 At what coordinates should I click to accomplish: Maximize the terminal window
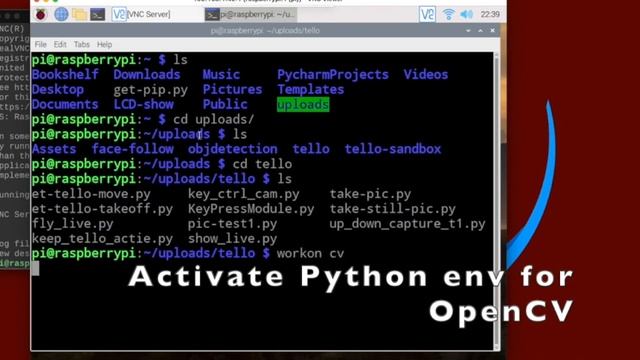(480, 31)
